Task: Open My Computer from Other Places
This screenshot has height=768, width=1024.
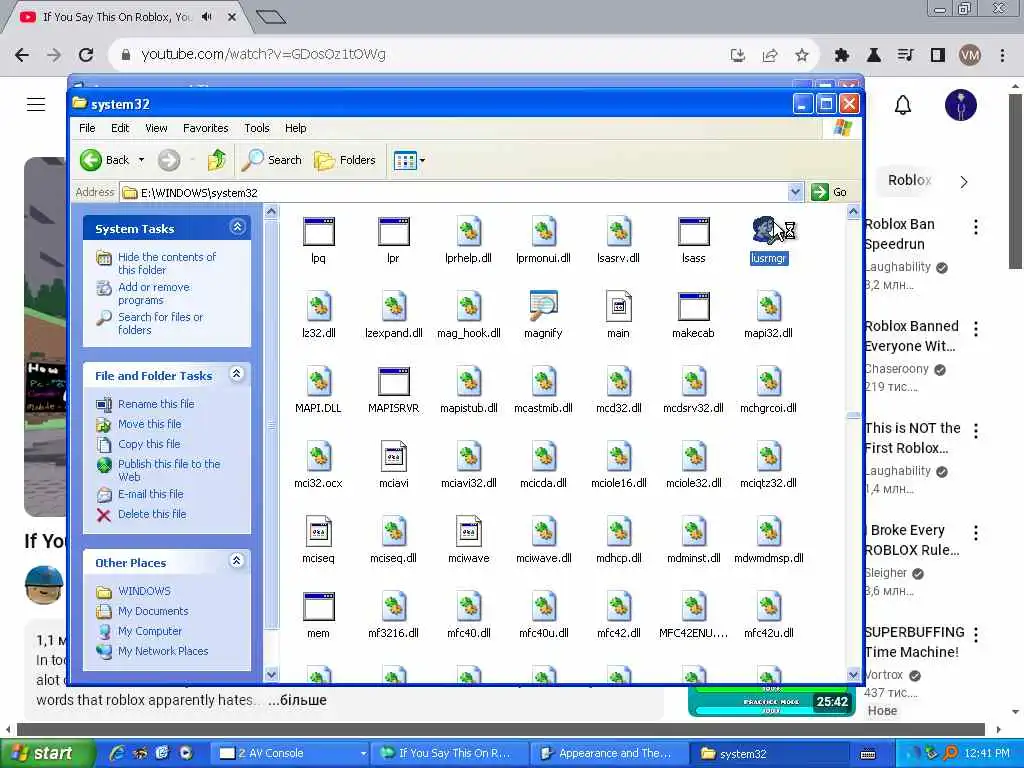Action: 150,631
